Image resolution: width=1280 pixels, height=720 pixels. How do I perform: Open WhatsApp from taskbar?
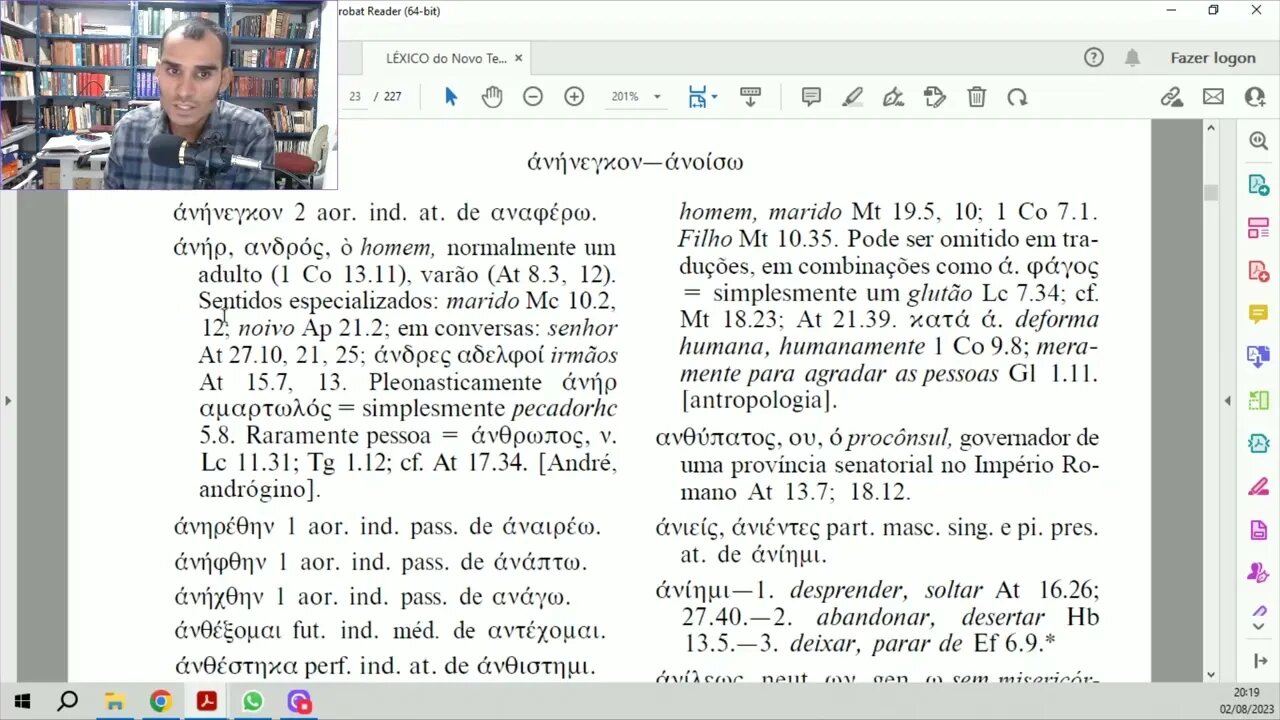(x=253, y=701)
